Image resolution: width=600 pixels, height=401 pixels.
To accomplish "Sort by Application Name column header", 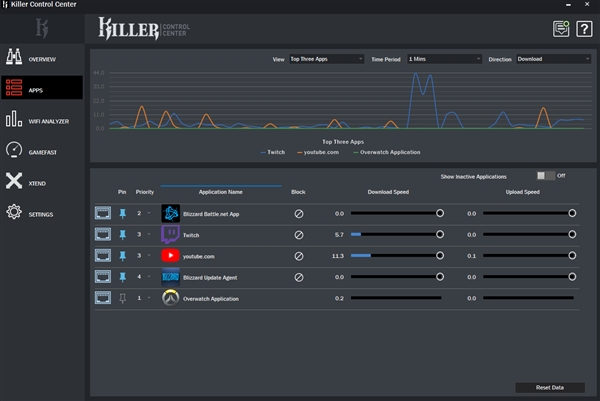I will (220, 191).
